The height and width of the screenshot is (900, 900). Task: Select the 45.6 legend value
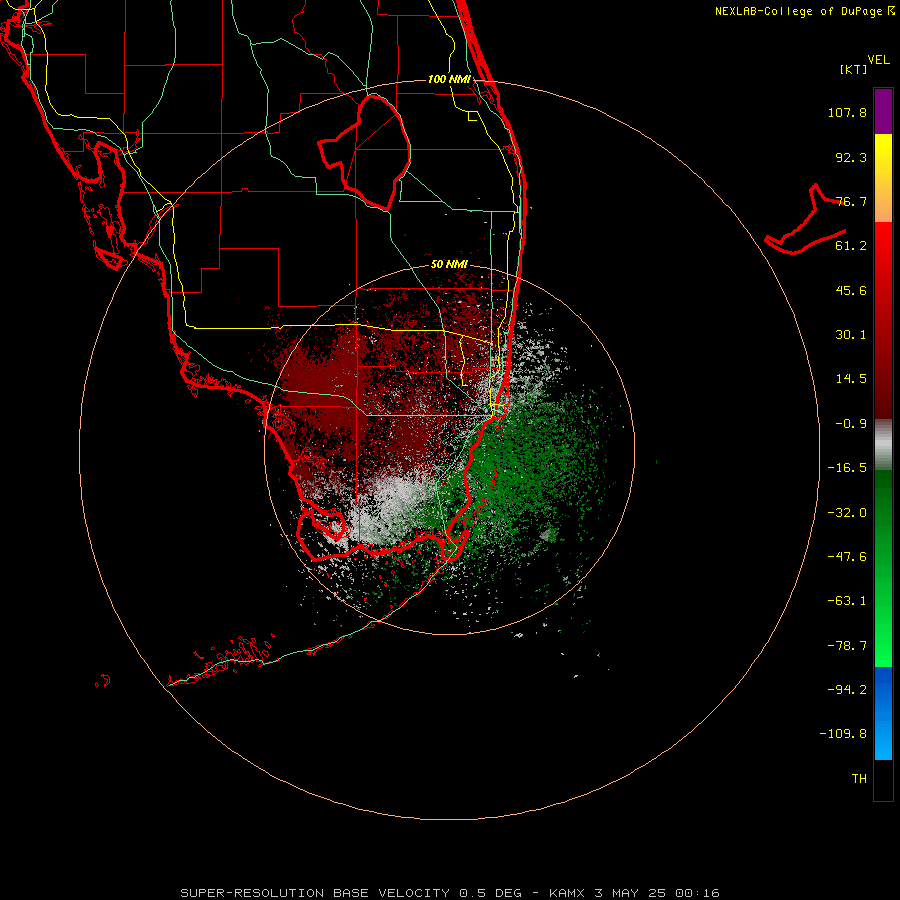(x=851, y=290)
